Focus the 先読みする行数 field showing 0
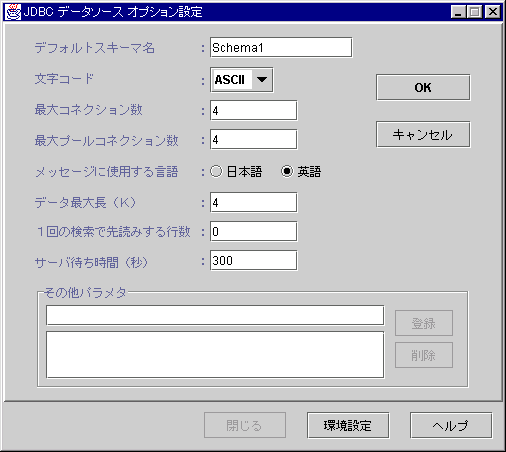 coord(254,231)
